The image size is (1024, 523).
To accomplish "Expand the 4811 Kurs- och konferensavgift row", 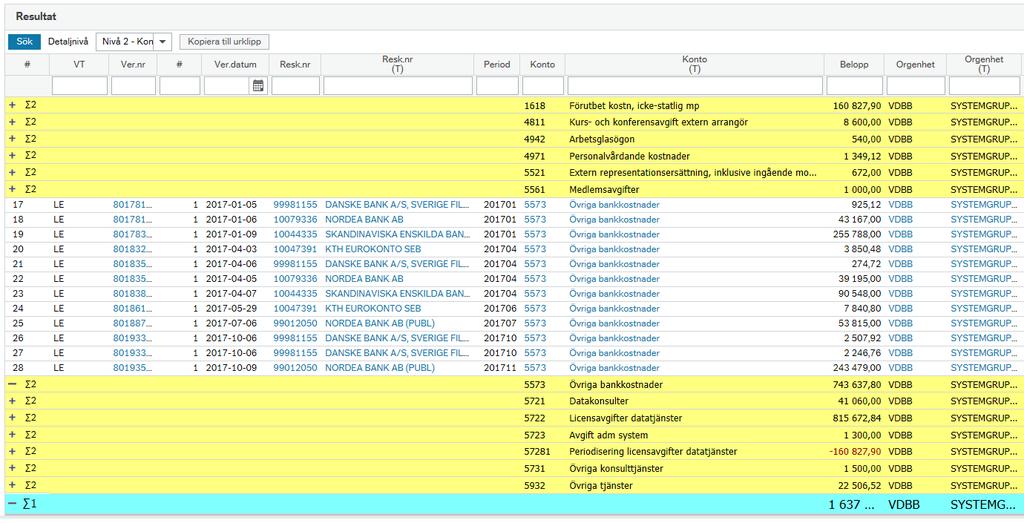I will 12,121.
